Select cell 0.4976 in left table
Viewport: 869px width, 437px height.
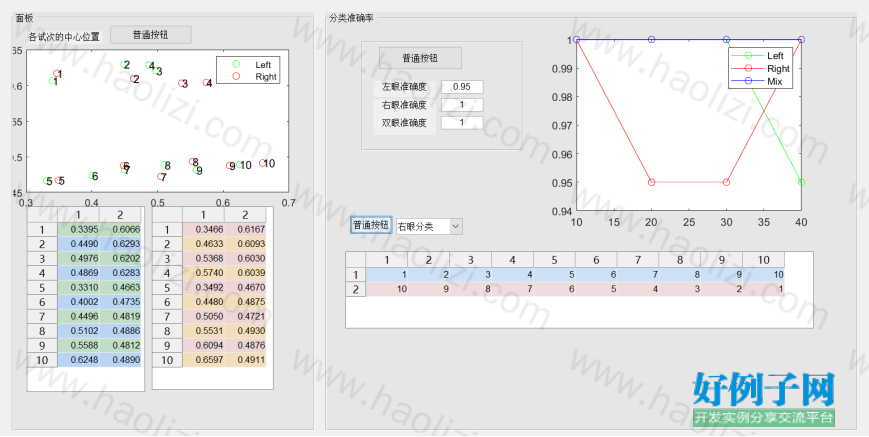[x=78, y=258]
